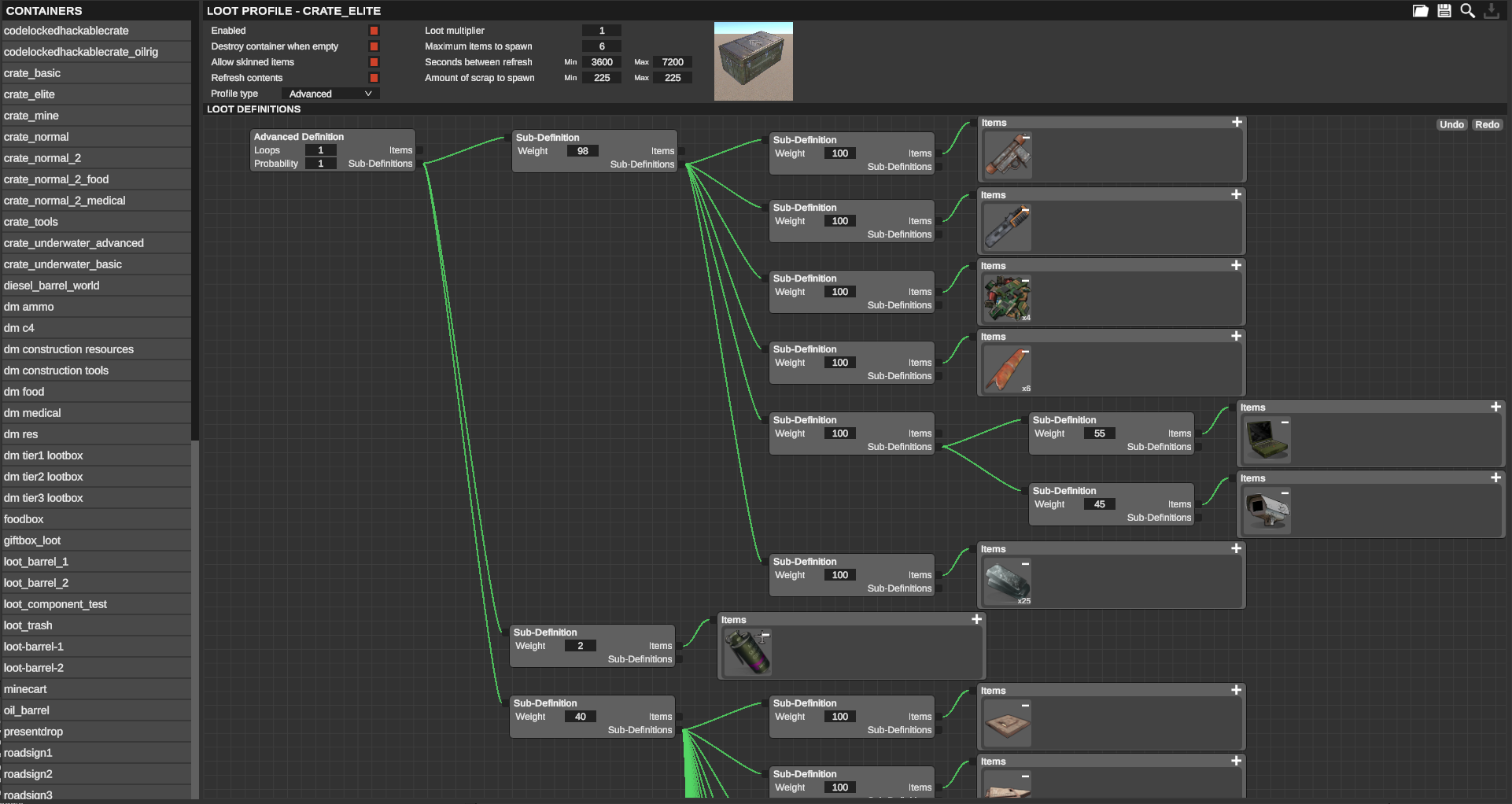
Task: Click the magnifying glass search icon
Action: (1468, 11)
